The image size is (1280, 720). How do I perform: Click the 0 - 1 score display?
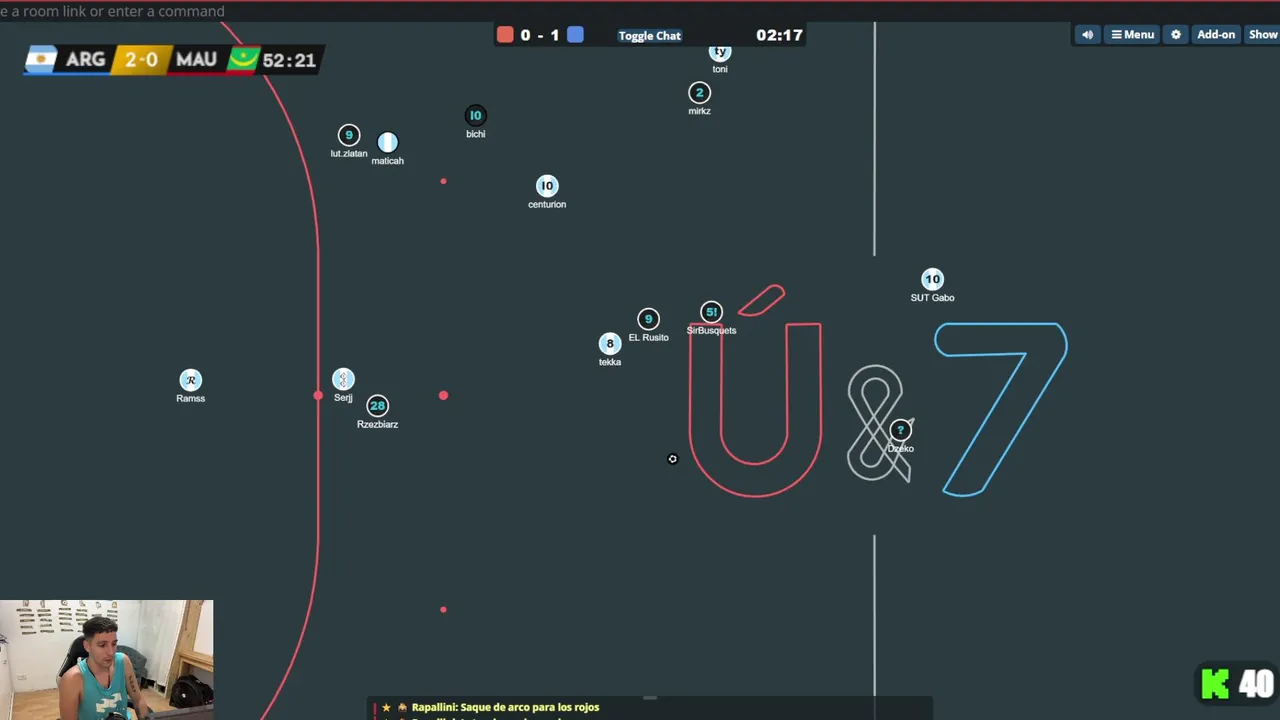(x=540, y=35)
